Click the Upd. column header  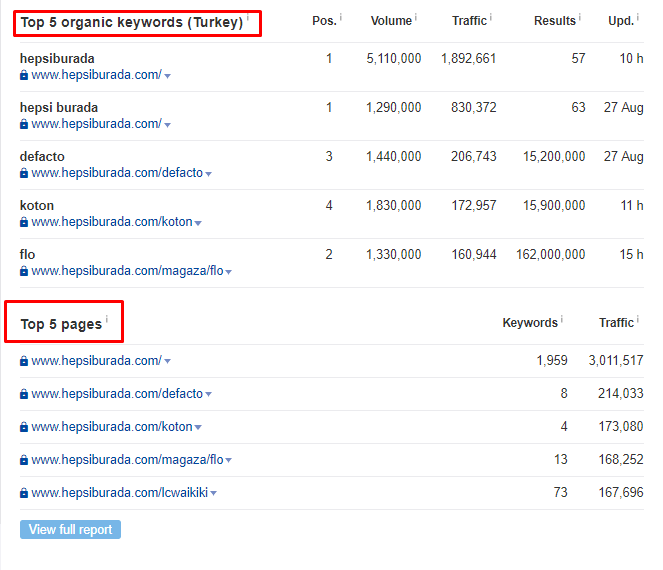tap(621, 21)
